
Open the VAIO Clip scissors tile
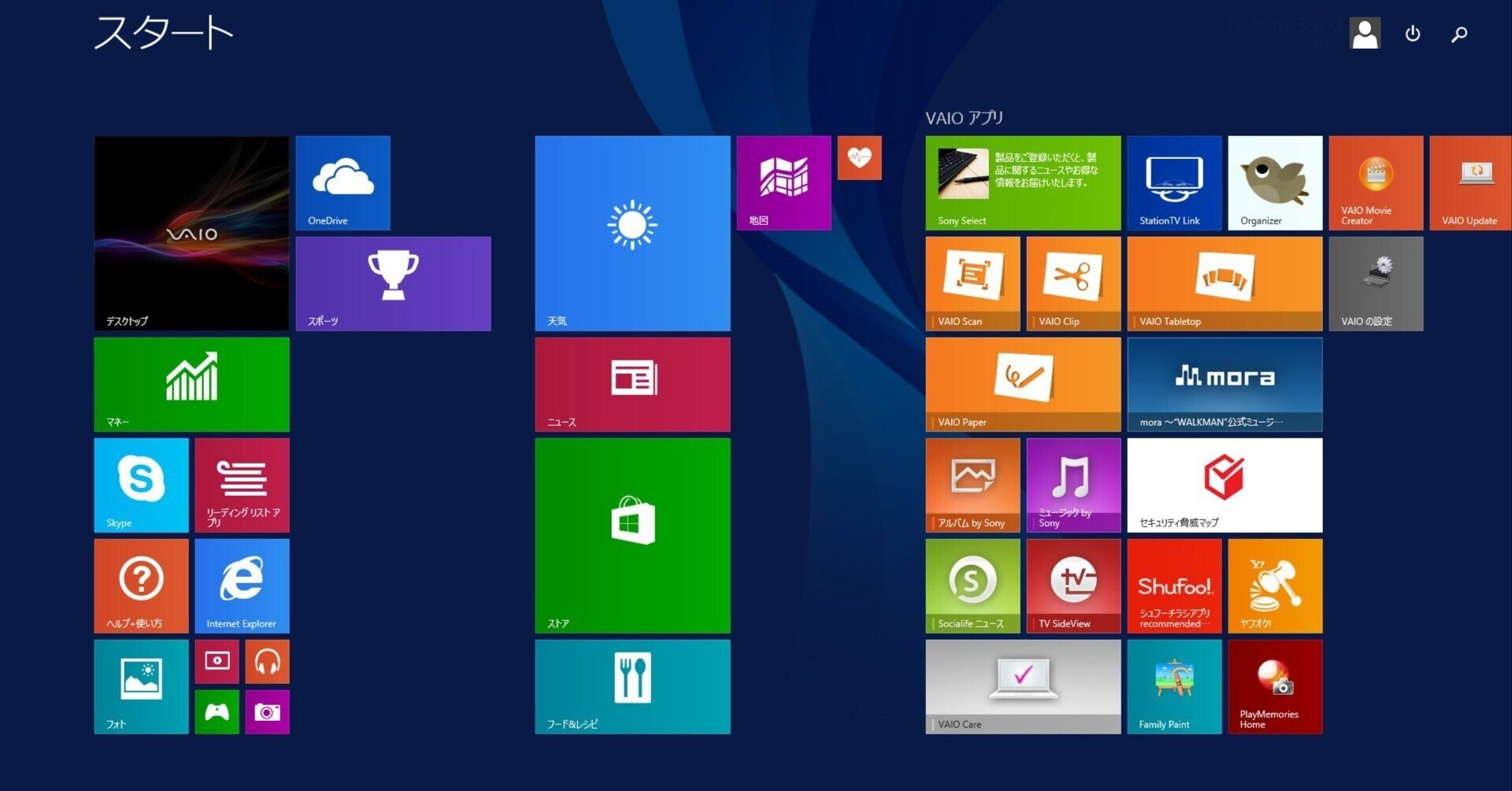(1073, 283)
